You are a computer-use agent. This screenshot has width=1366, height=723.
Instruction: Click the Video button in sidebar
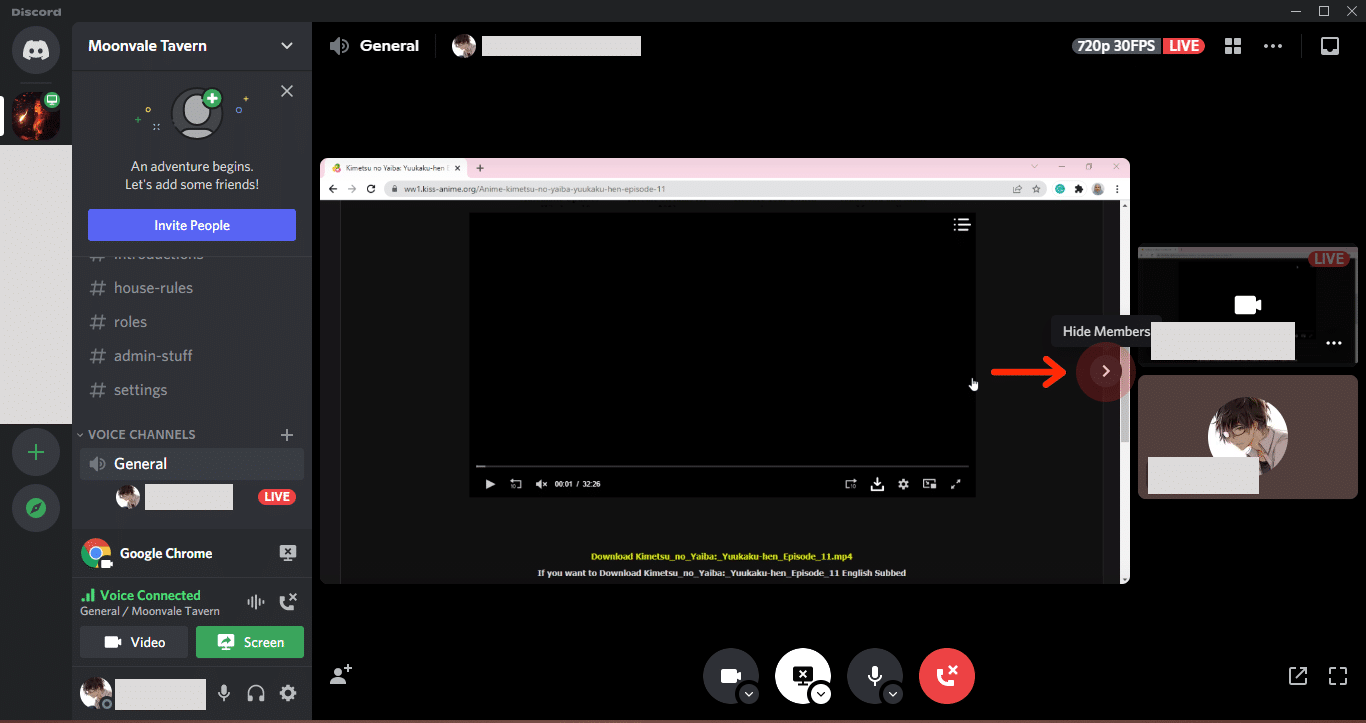[x=134, y=642]
